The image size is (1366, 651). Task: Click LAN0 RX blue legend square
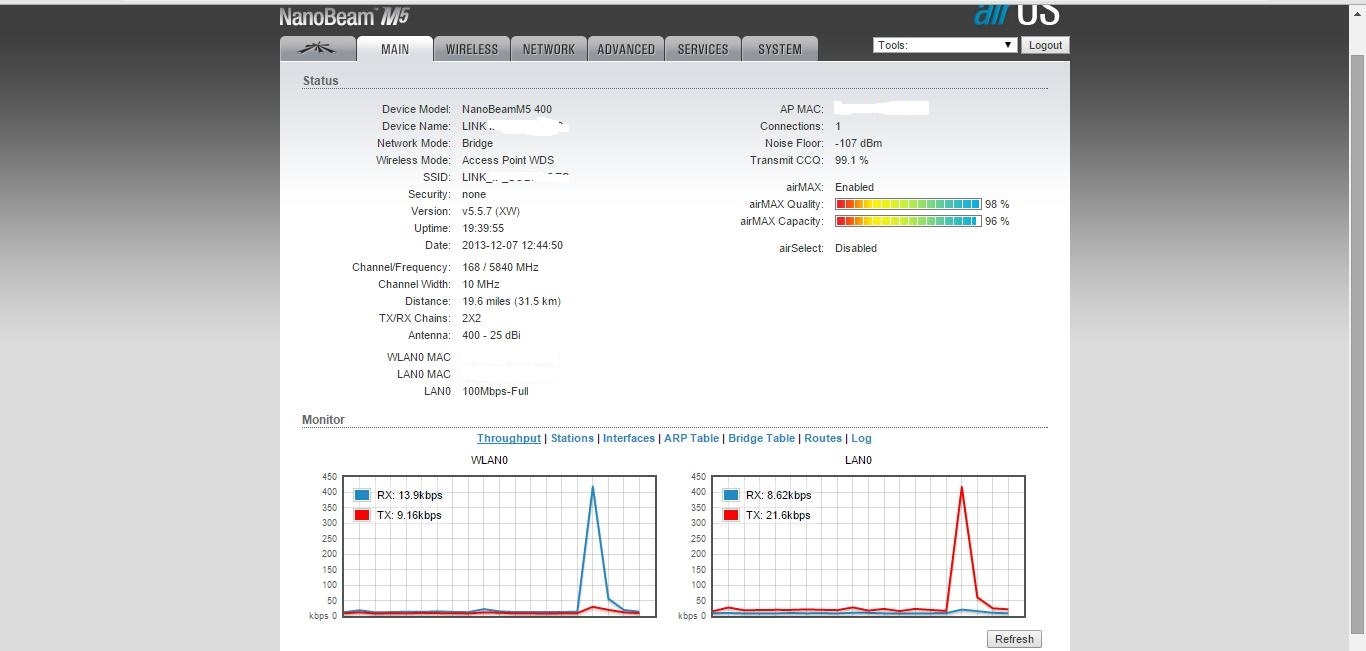coord(731,495)
